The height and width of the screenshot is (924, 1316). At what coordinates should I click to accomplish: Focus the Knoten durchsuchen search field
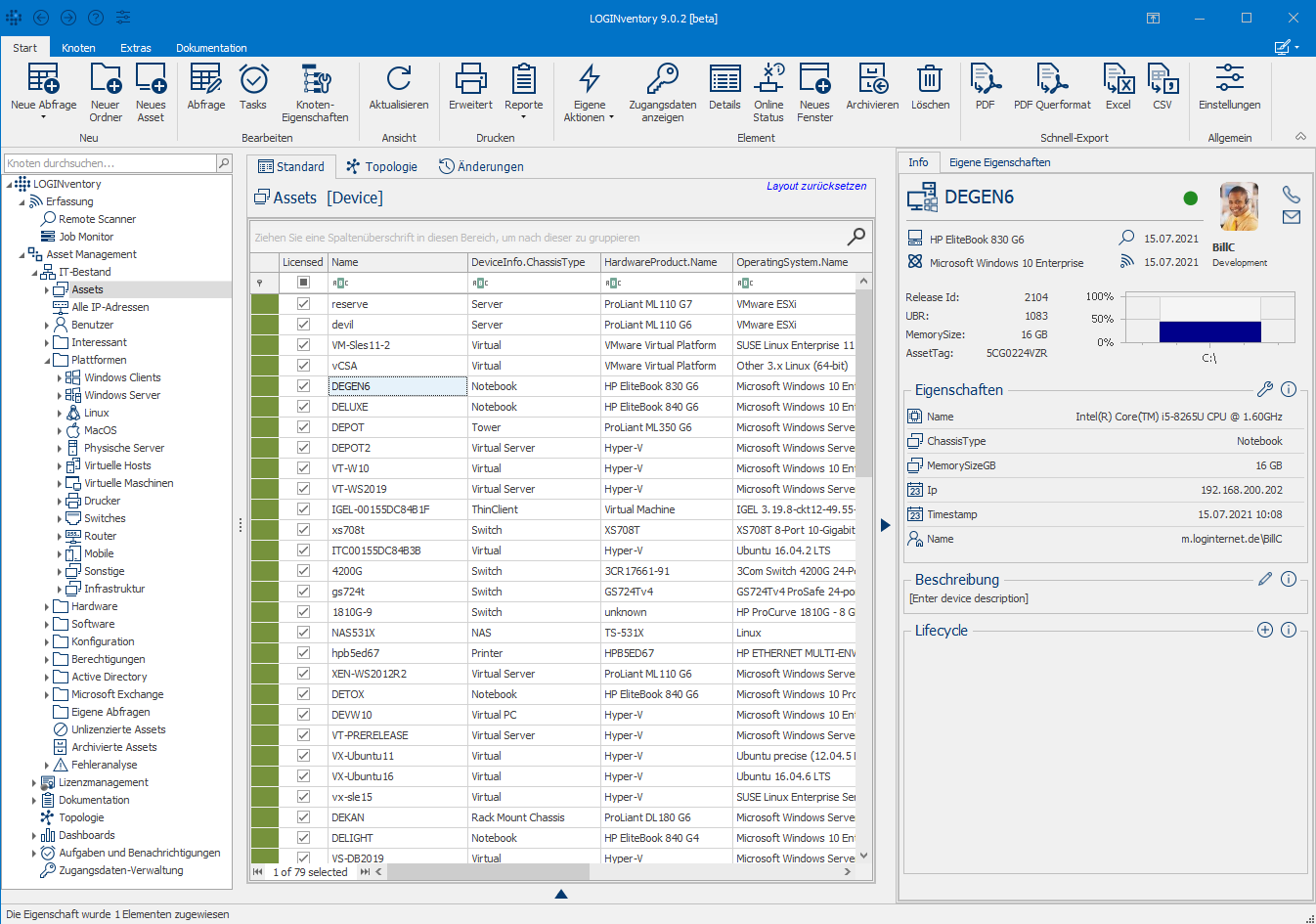point(110,163)
